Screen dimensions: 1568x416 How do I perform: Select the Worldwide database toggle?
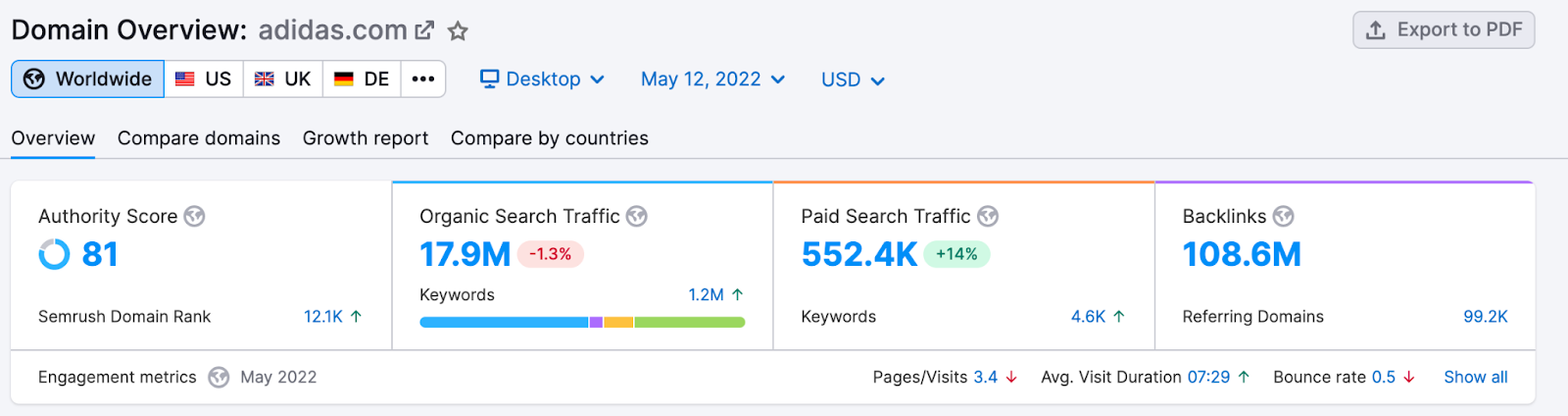(x=88, y=79)
